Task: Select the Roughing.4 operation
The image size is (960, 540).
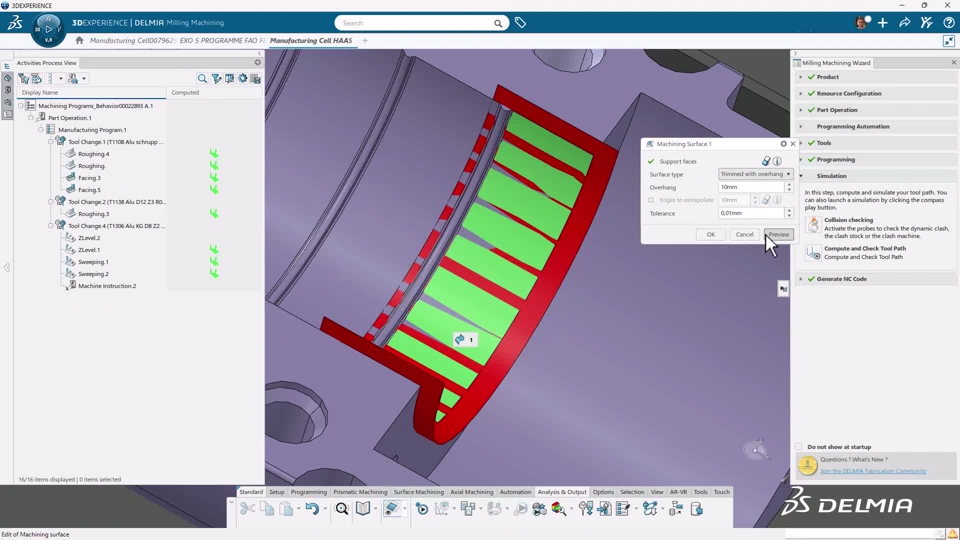Action: click(x=94, y=154)
